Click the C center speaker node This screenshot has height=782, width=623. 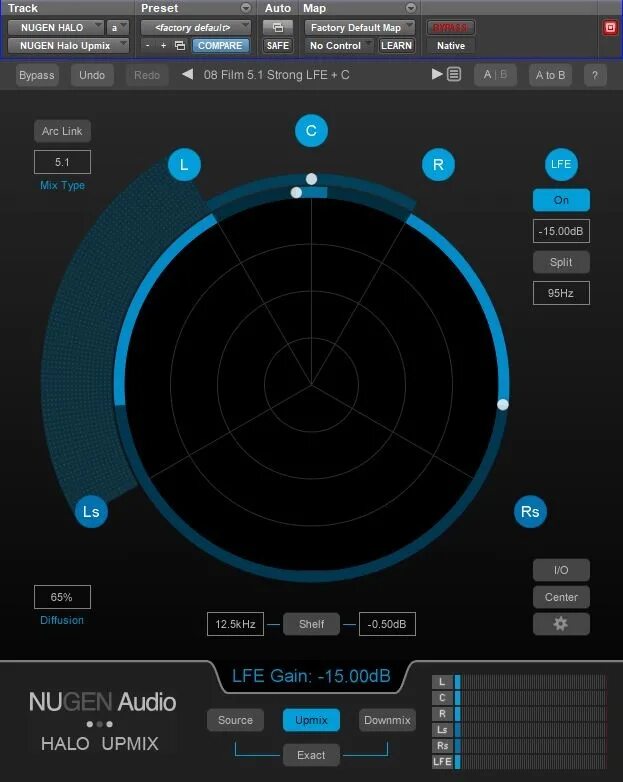(x=311, y=131)
